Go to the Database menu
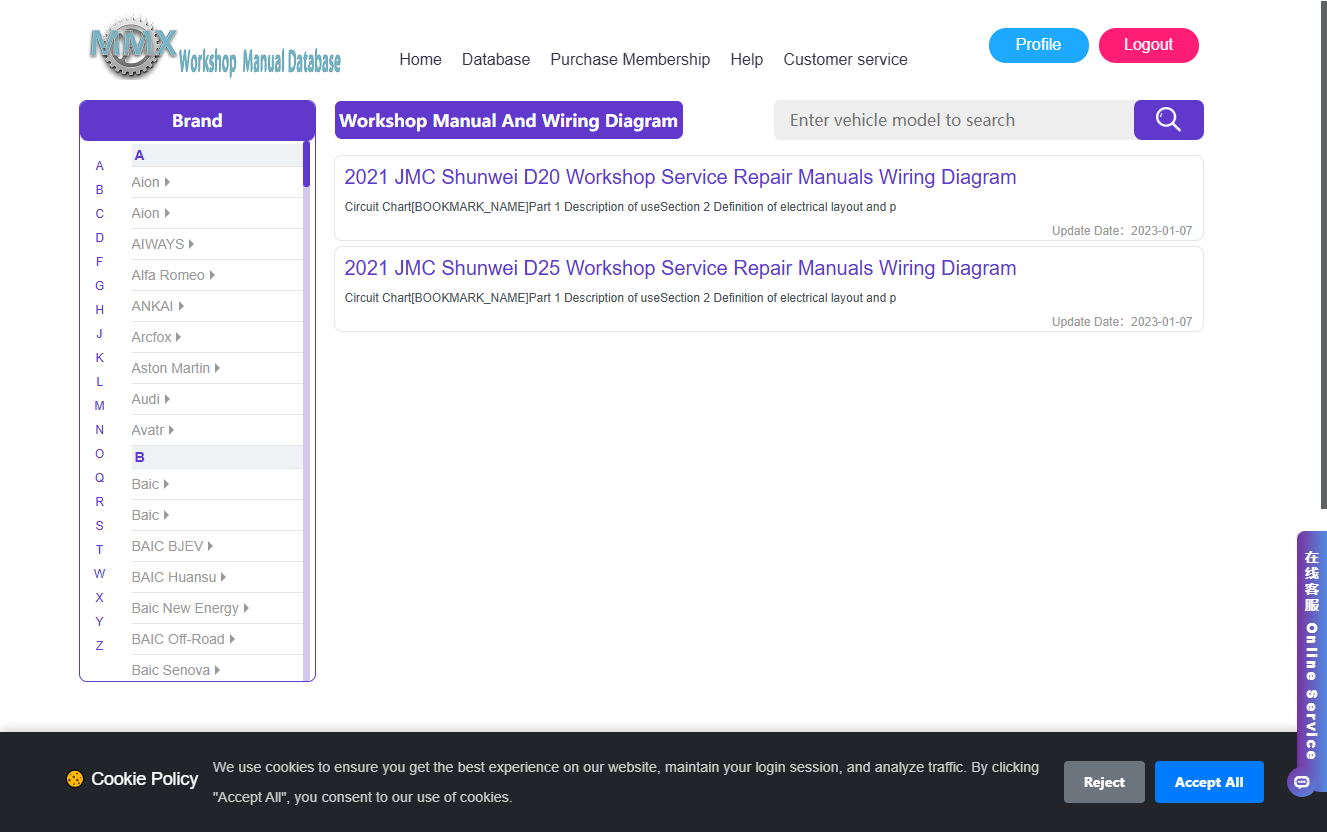 pos(496,59)
